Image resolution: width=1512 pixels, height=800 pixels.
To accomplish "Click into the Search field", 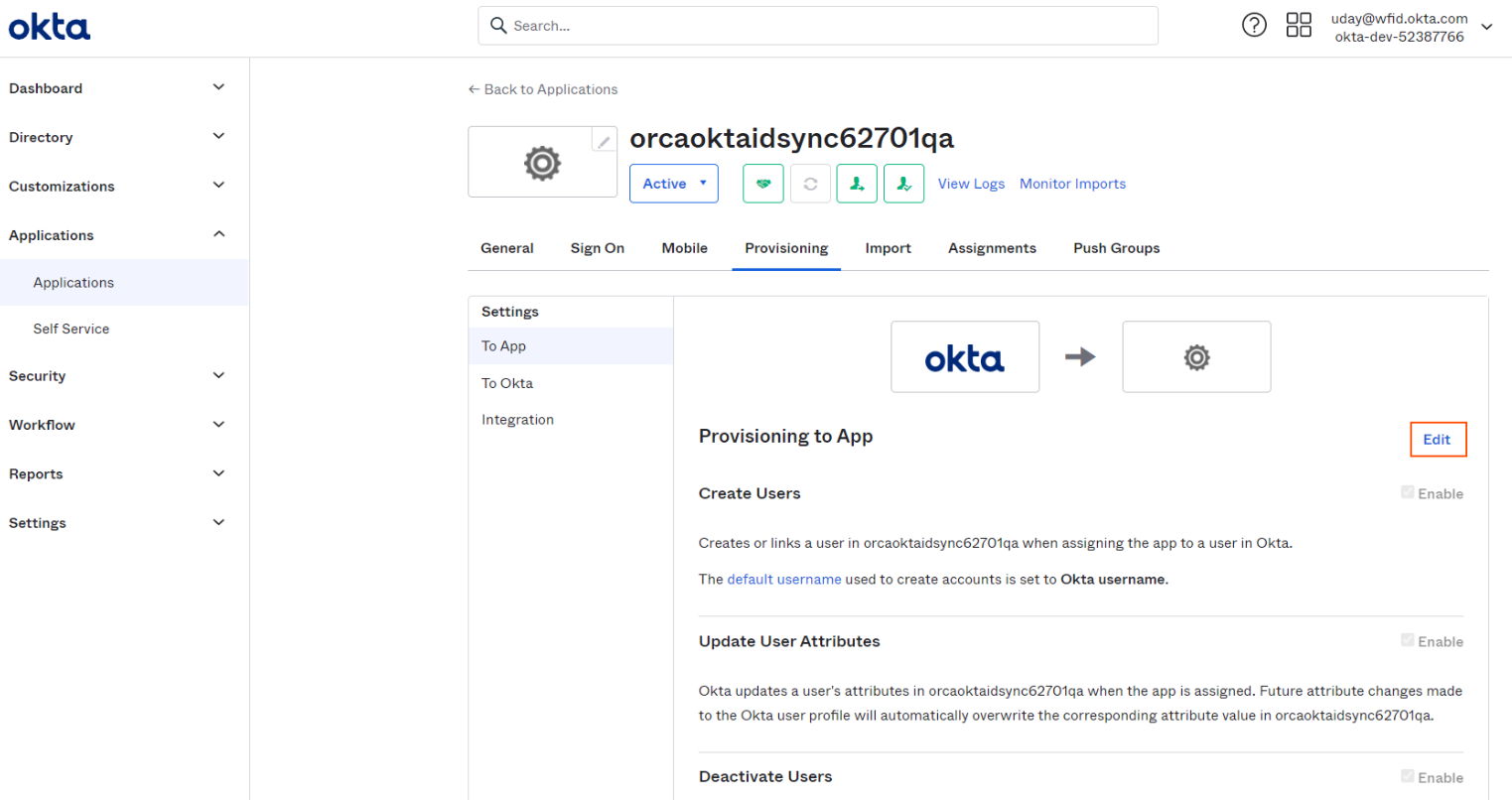I will tap(818, 26).
